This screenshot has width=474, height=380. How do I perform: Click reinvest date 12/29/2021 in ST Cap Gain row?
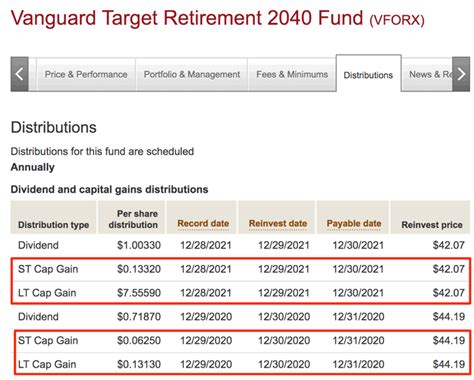pyautogui.click(x=284, y=269)
